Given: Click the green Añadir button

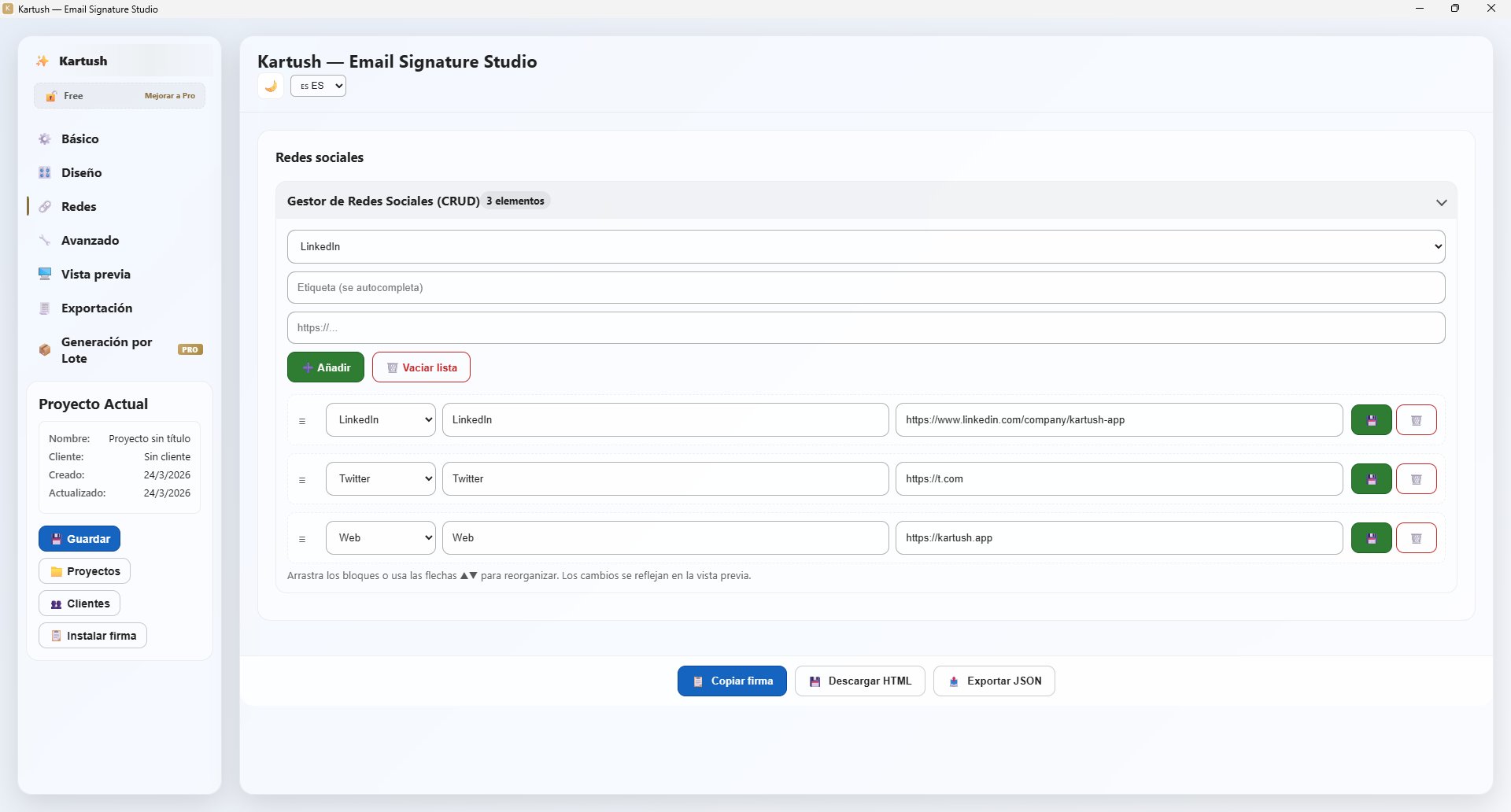Looking at the screenshot, I should [x=326, y=367].
